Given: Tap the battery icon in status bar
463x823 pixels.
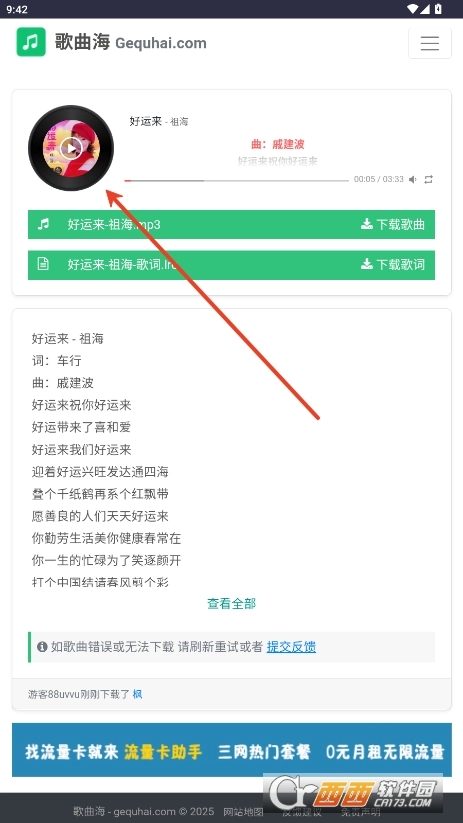Looking at the screenshot, I should click(x=438, y=8).
